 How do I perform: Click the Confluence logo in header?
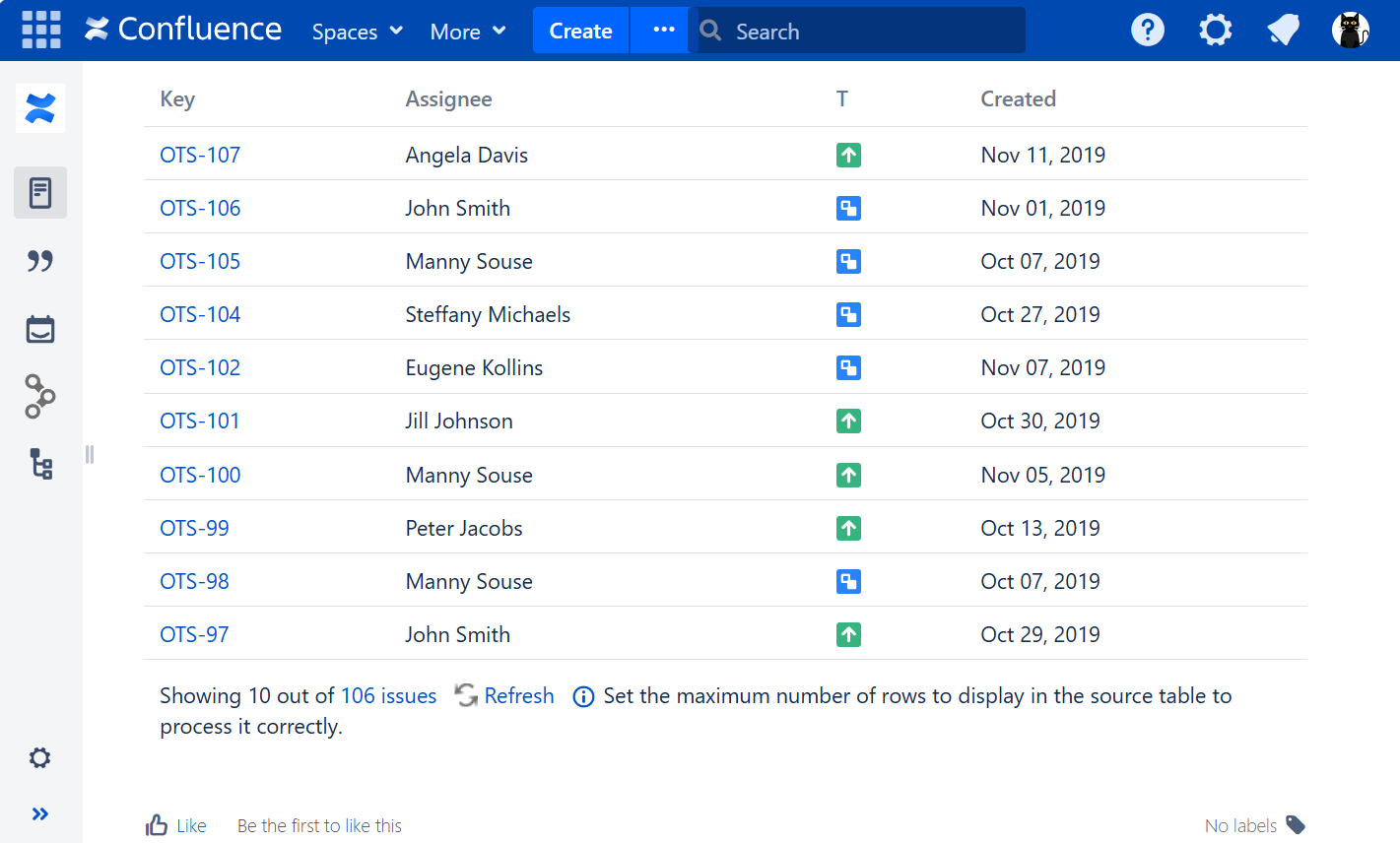(x=183, y=30)
